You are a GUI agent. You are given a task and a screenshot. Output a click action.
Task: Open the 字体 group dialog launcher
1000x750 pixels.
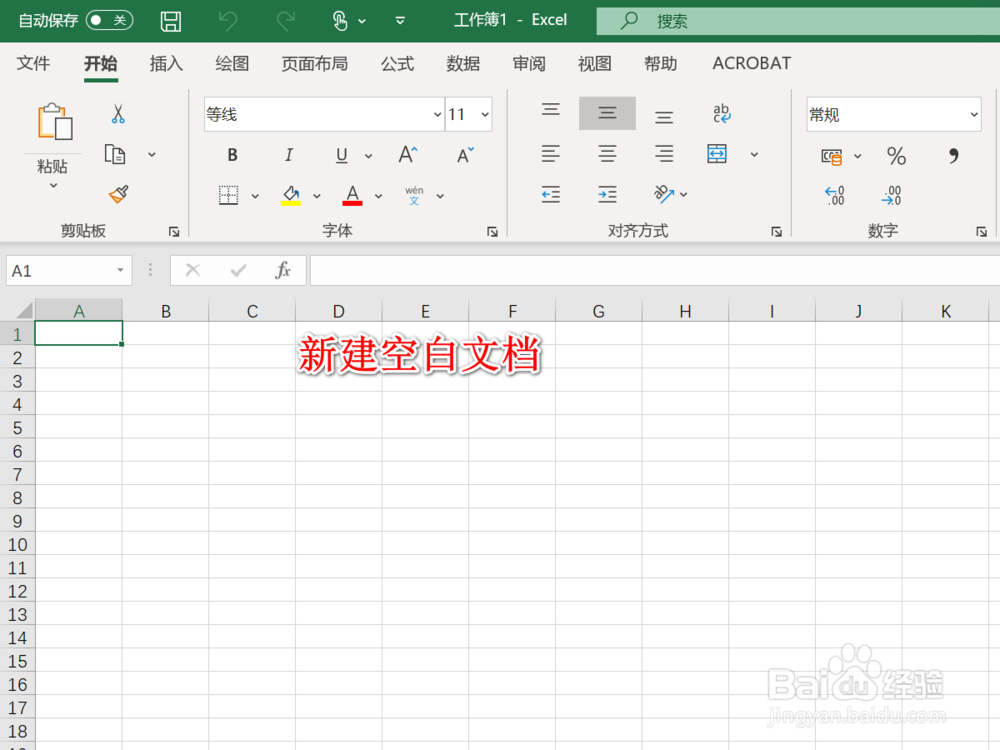491,231
